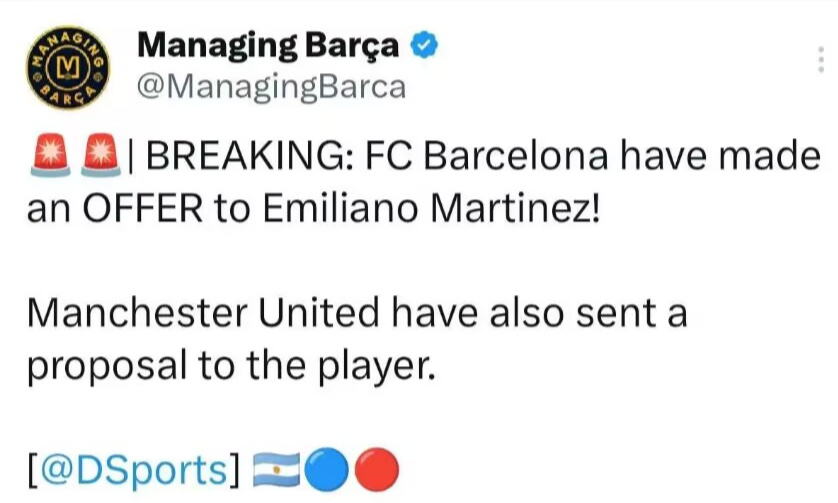Click the Managing Barça display name
Viewport: 838px width, 503px height.
[x=268, y=47]
